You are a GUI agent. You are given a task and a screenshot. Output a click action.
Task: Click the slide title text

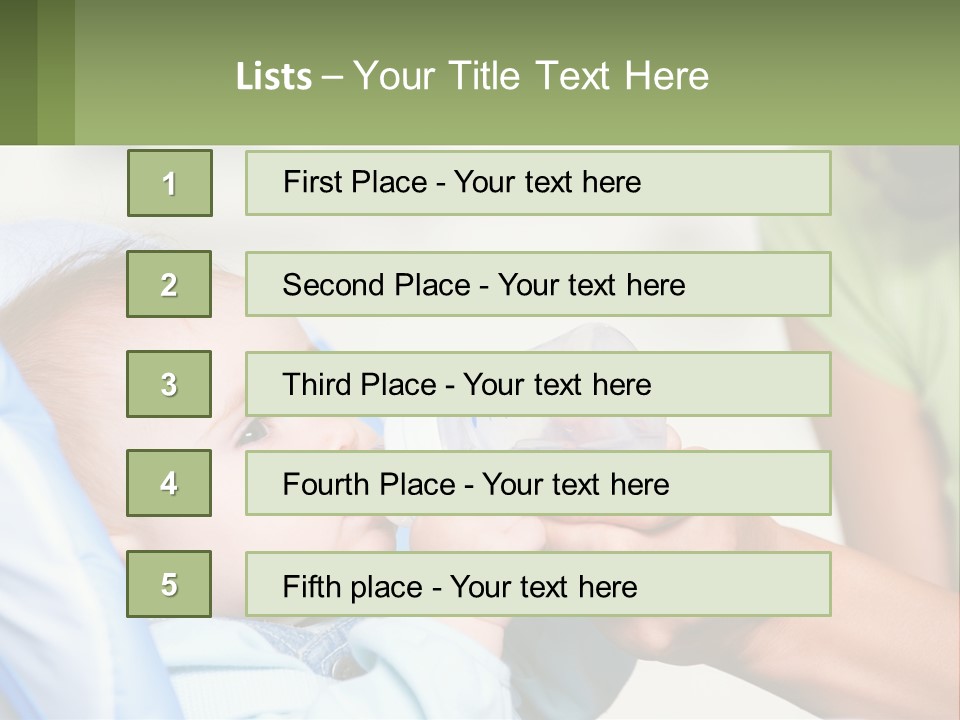472,76
